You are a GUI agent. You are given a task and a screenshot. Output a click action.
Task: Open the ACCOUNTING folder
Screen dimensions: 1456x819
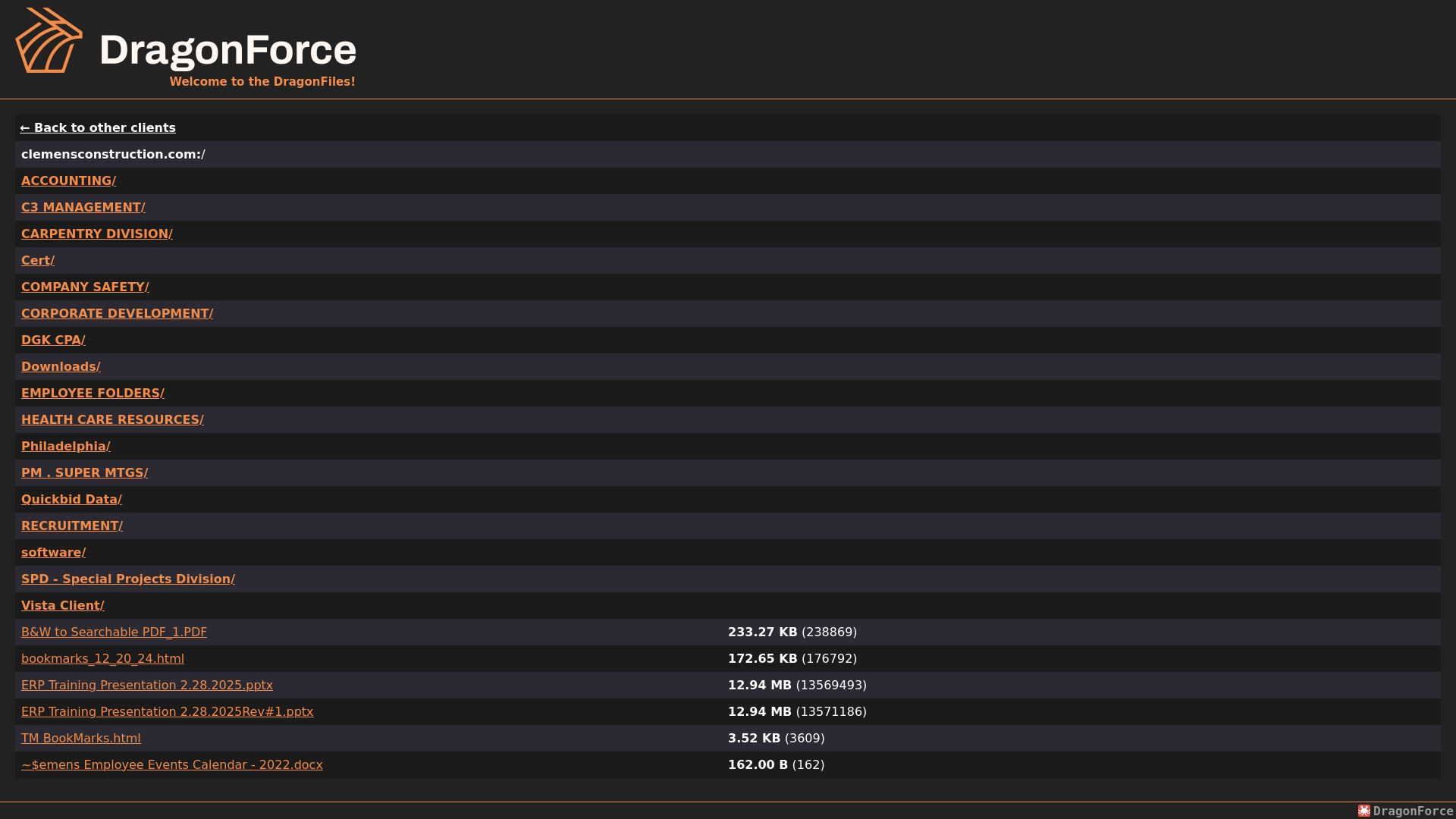coord(68,180)
